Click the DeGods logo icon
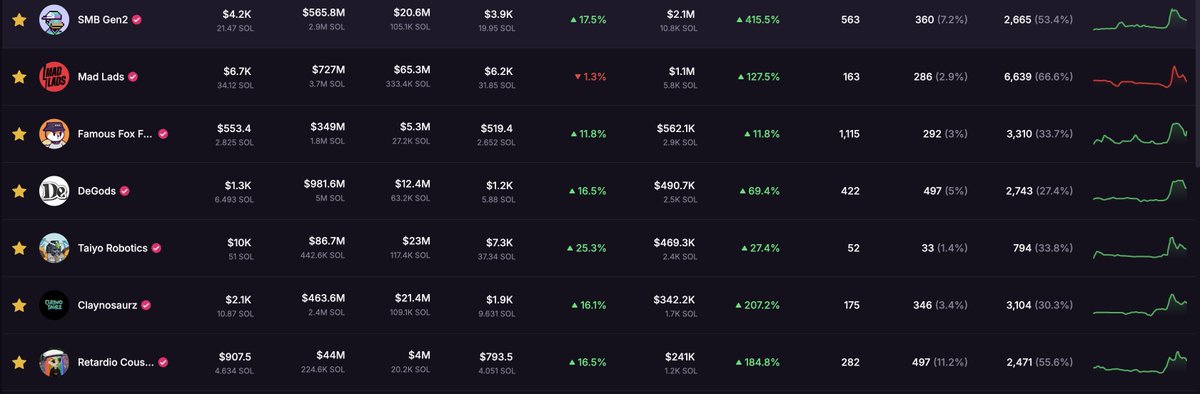 click(54, 190)
